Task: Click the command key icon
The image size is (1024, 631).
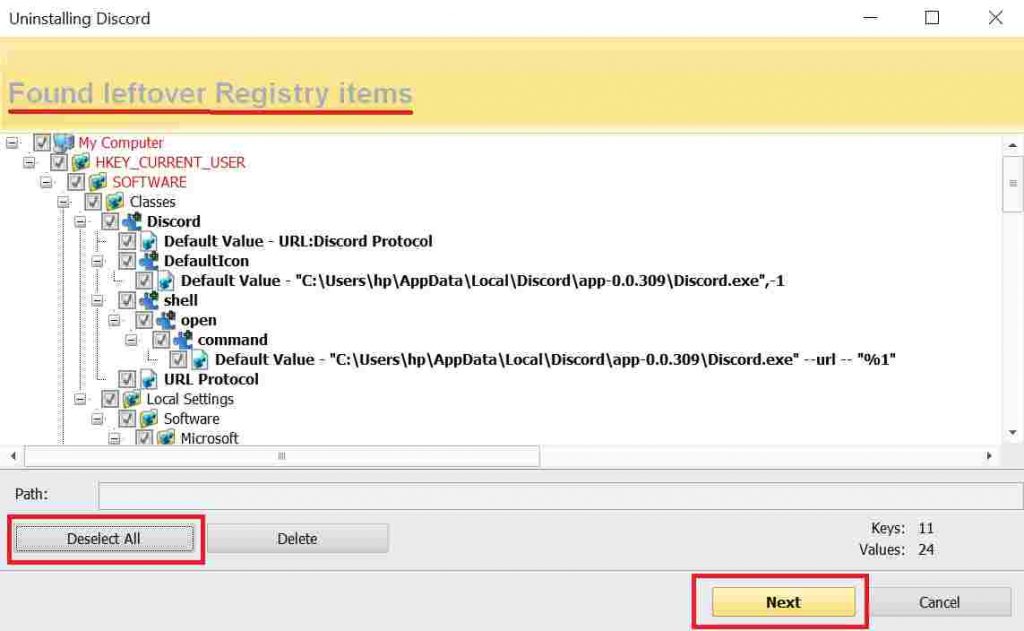Action: point(183,339)
